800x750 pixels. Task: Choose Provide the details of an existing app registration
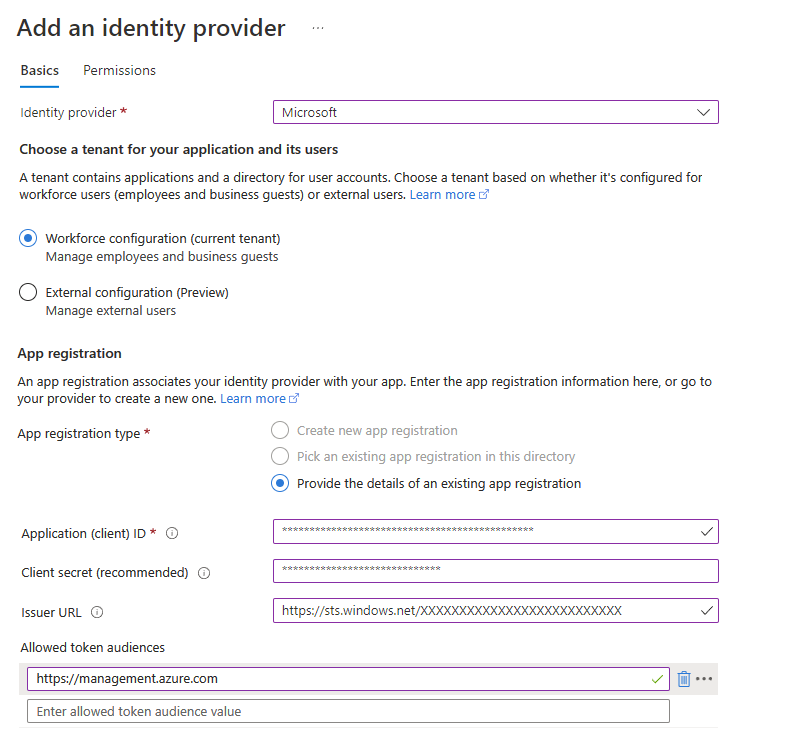point(281,483)
